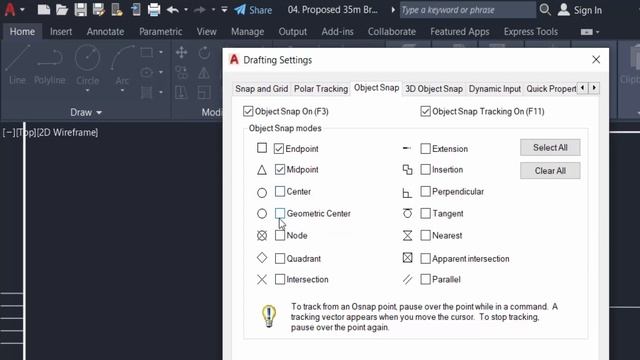Click the Clear All button
640x360 pixels.
pyautogui.click(x=550, y=171)
